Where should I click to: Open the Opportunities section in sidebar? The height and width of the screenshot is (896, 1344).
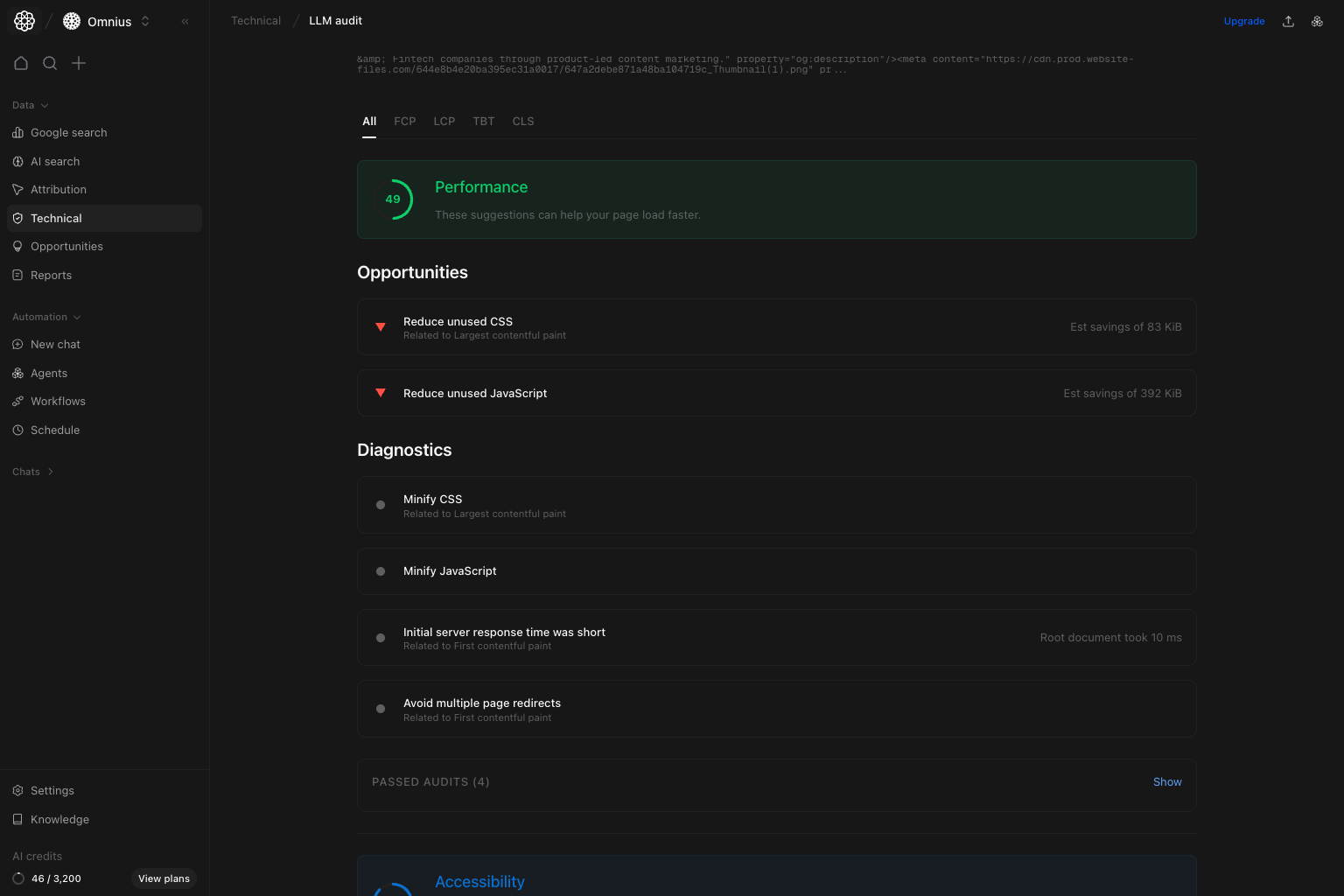tap(66, 246)
